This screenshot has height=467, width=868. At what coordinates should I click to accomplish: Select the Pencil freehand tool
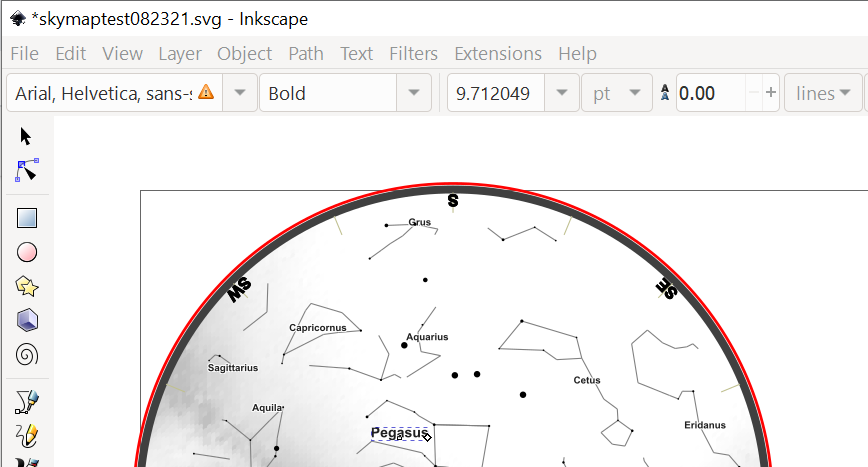(x=27, y=435)
